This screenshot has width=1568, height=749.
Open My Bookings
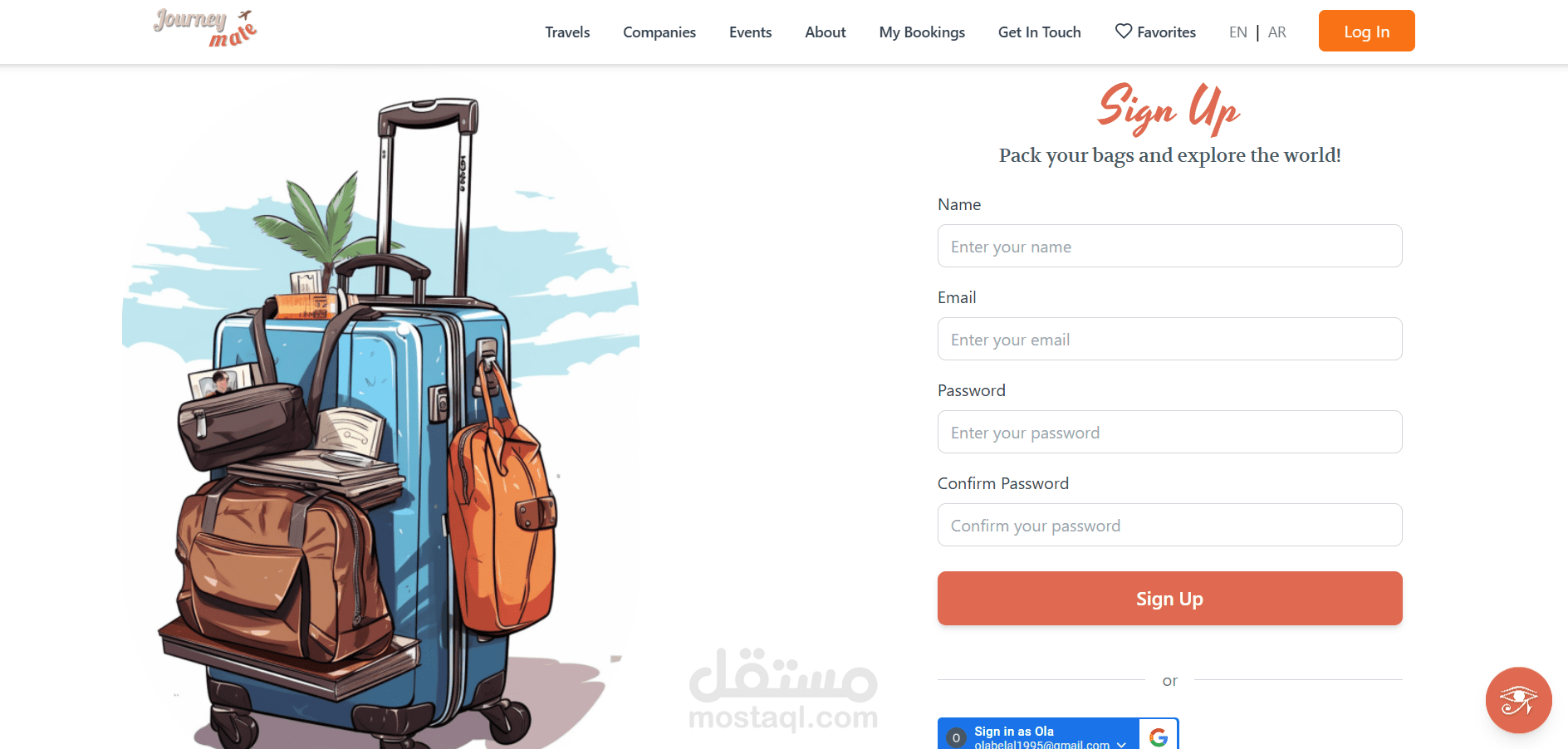coord(922,32)
